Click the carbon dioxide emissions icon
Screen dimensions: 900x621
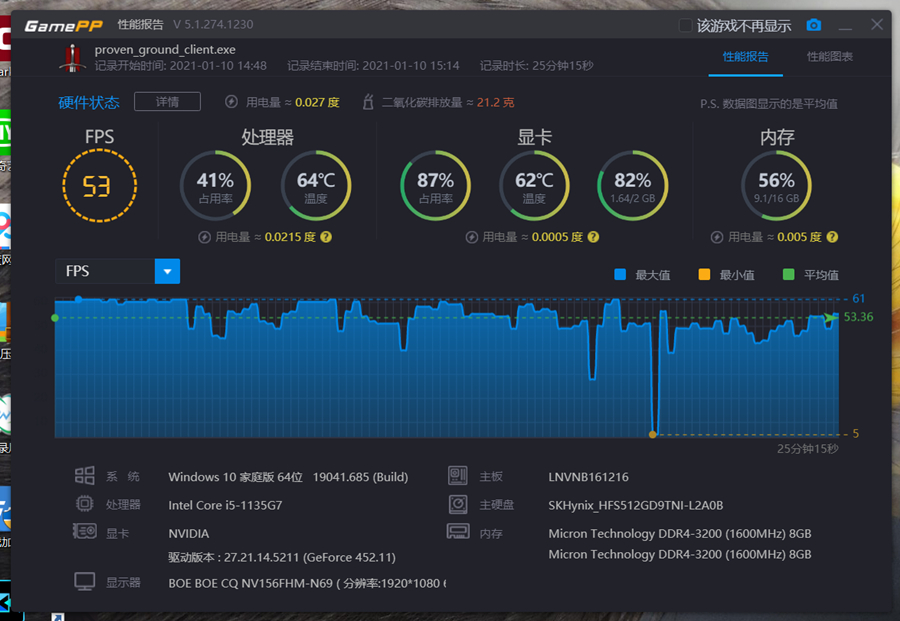click(369, 101)
